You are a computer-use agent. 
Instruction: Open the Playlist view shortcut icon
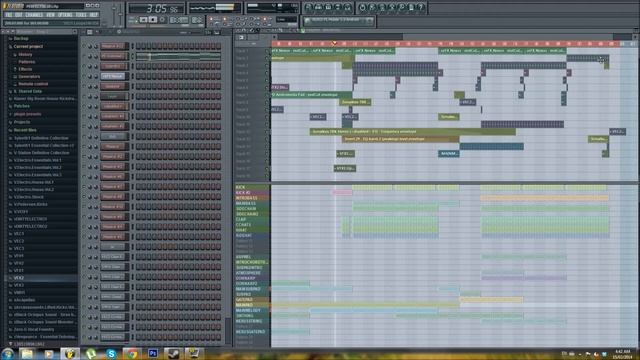(309, 7)
